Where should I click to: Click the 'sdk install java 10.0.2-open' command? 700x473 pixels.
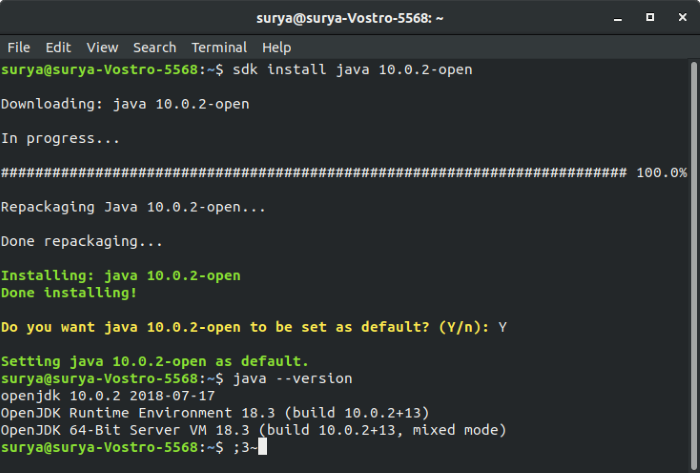[352, 70]
